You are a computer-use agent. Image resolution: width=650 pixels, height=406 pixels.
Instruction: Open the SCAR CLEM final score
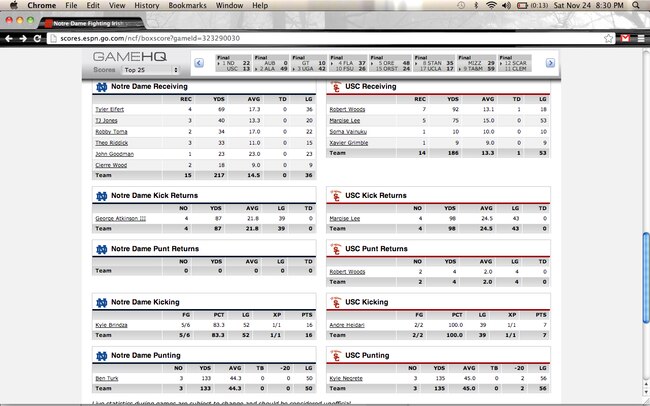(x=514, y=63)
